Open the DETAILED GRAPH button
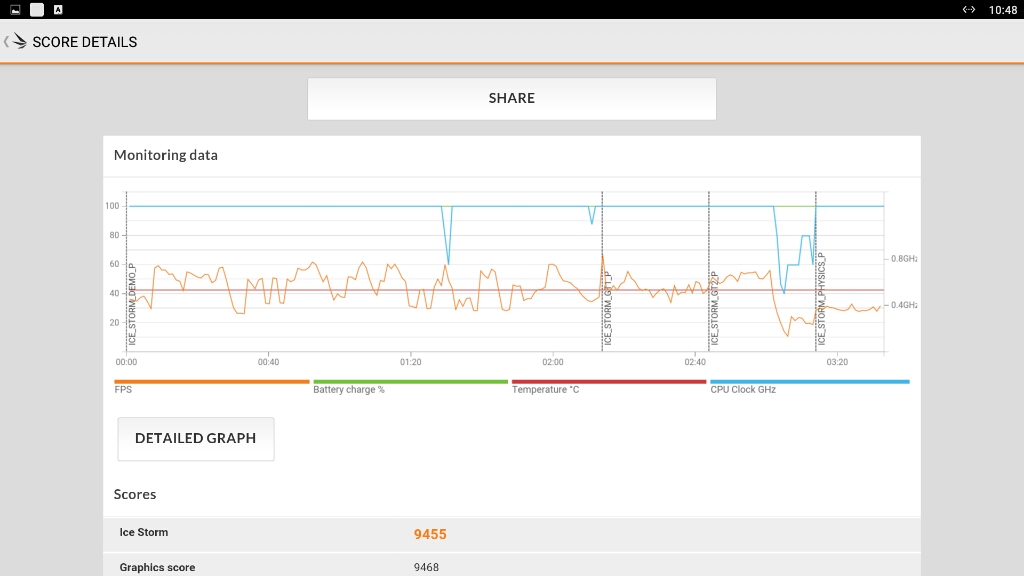 click(x=196, y=439)
